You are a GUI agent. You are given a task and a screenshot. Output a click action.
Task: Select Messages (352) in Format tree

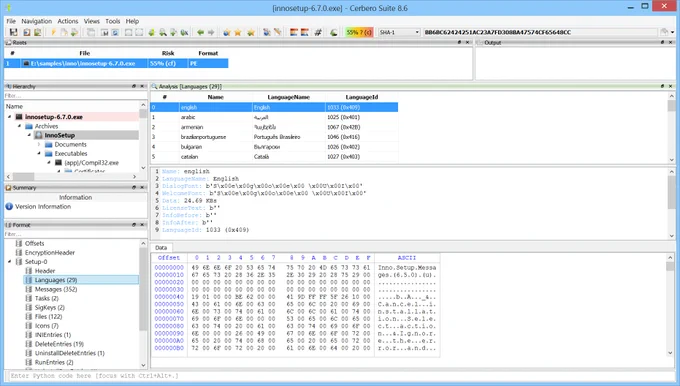coord(56,289)
